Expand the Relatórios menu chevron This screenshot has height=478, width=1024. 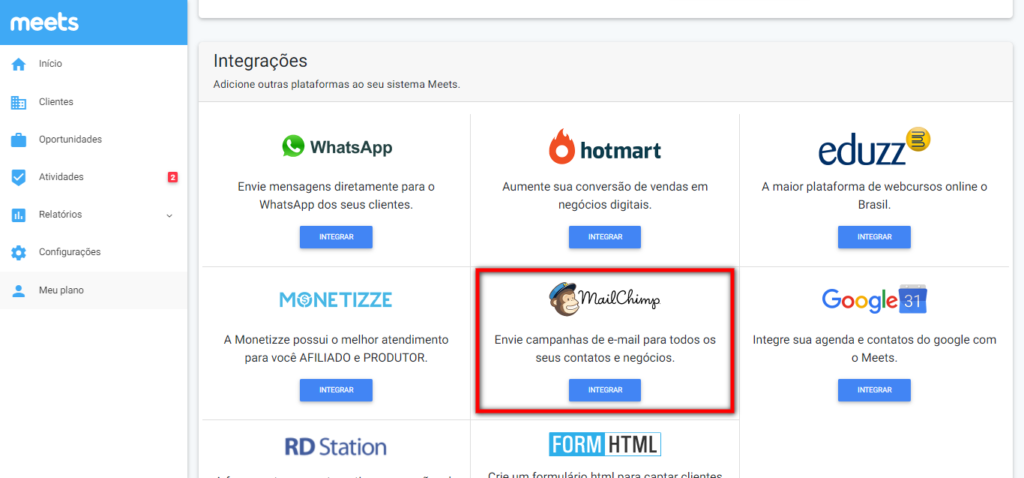tap(169, 215)
